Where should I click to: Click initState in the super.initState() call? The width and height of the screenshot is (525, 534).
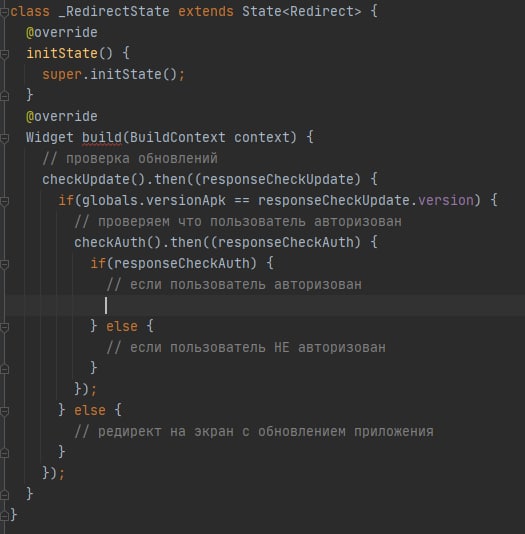coord(126,74)
